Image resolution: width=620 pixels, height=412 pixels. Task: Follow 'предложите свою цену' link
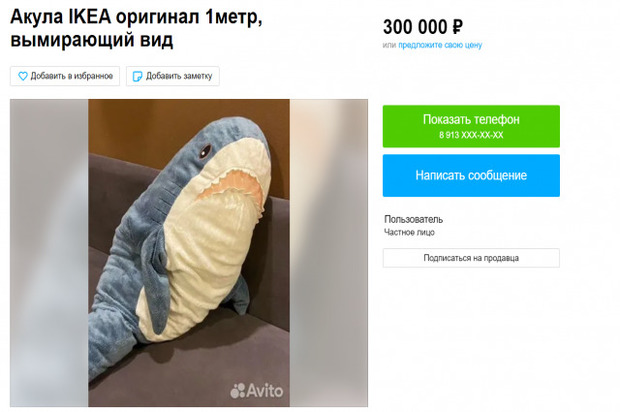tap(440, 45)
